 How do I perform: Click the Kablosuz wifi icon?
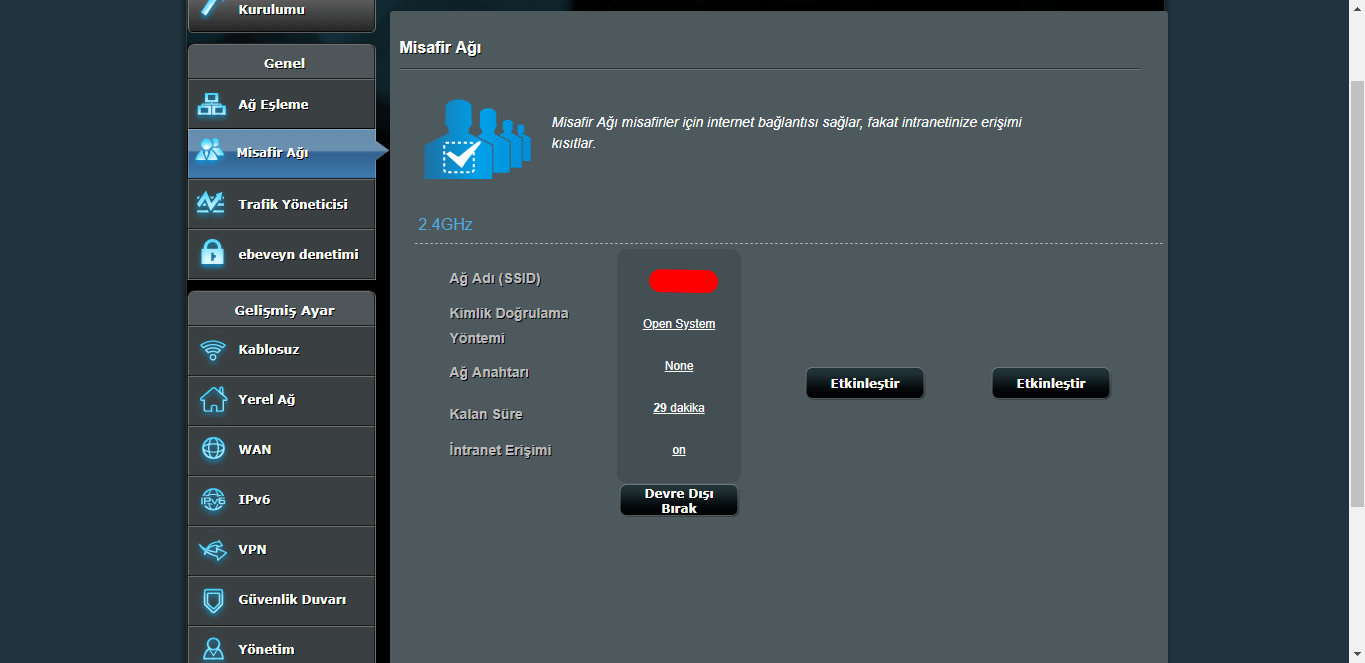[212, 350]
